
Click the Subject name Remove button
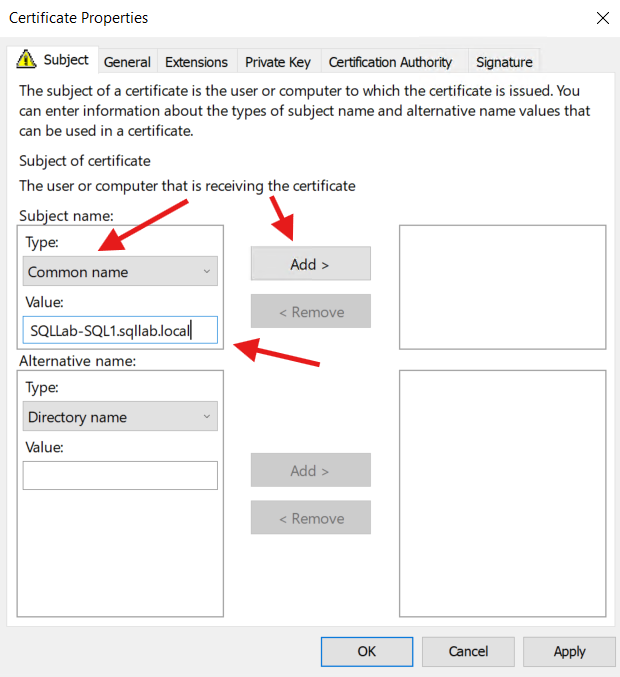[x=311, y=311]
